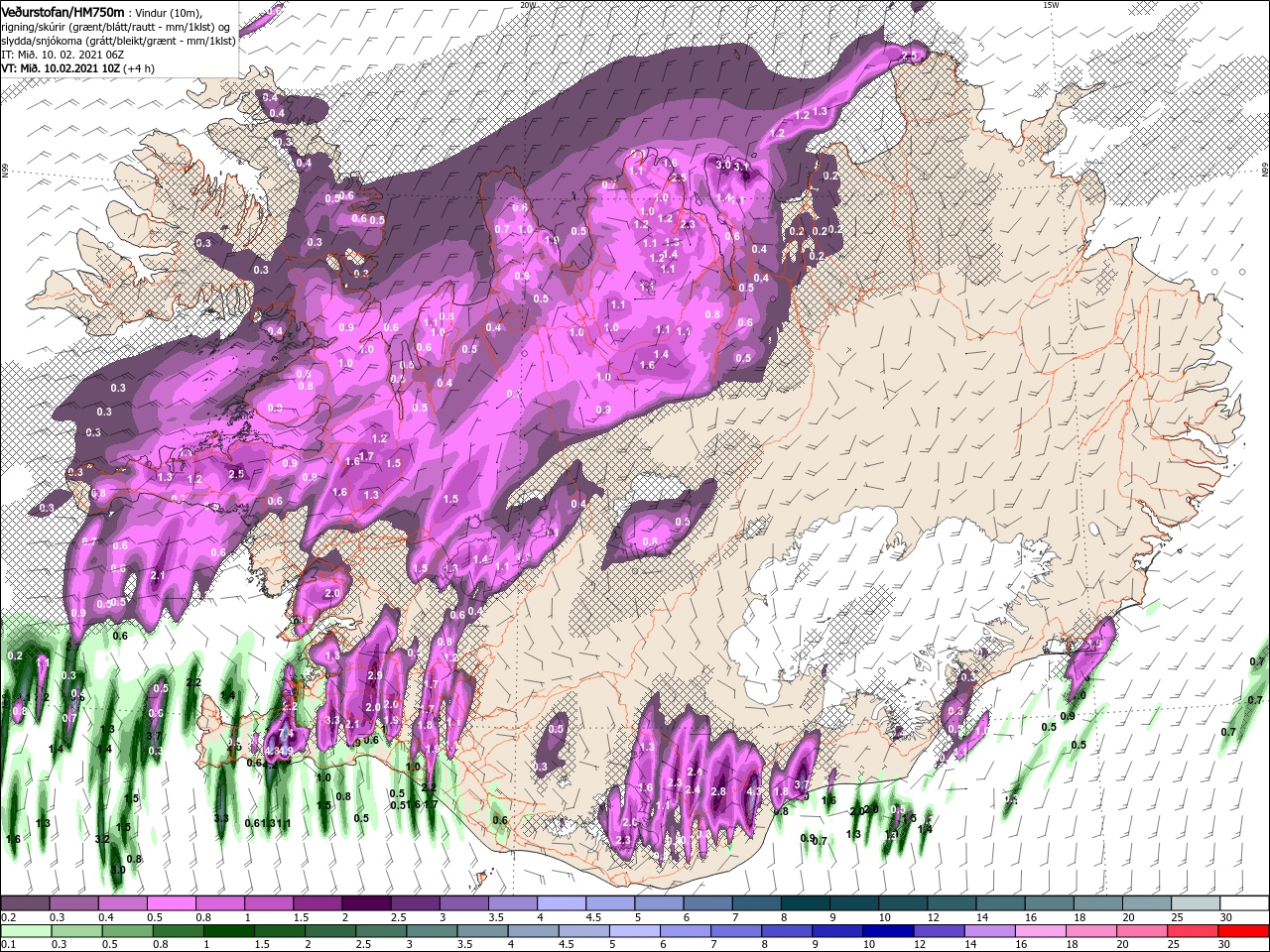The height and width of the screenshot is (952, 1270).
Task: Click the lavender 4 swatch in upper legend
Action: [x=560, y=903]
